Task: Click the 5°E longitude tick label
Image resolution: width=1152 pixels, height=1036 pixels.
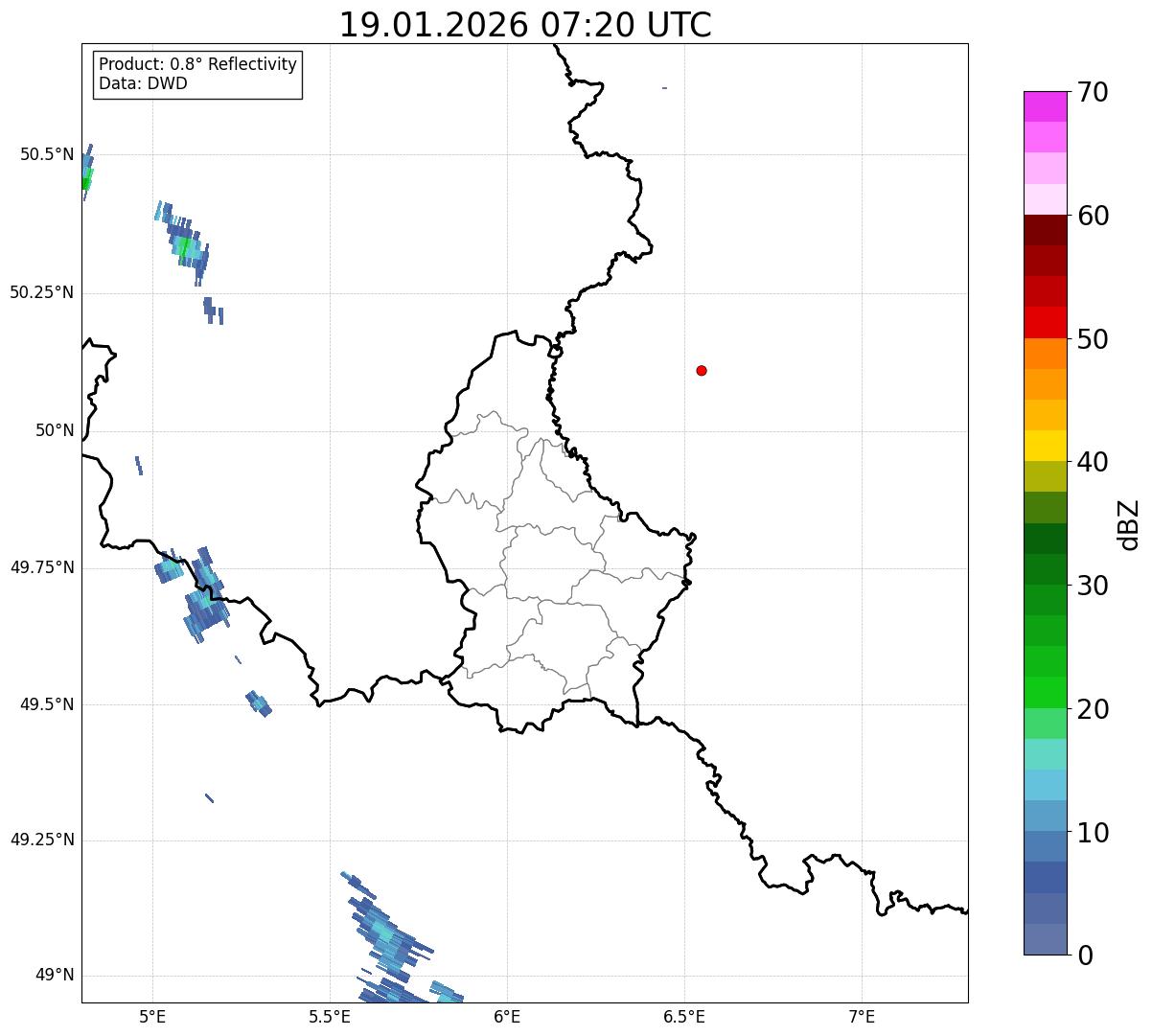Action: click(x=152, y=1016)
